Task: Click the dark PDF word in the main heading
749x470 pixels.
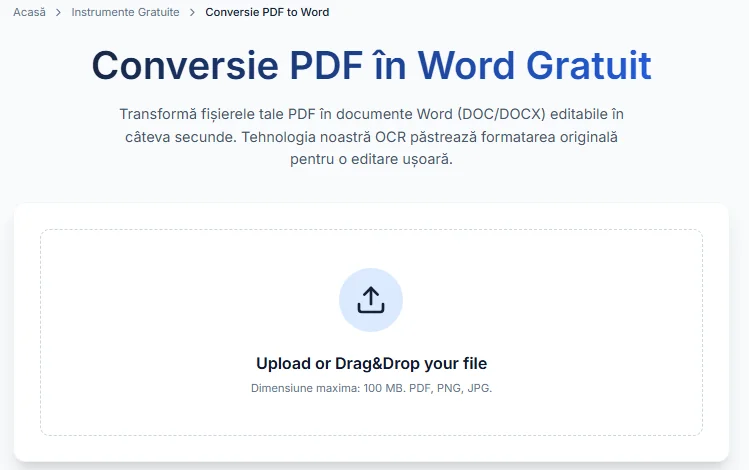Action: pyautogui.click(x=325, y=65)
